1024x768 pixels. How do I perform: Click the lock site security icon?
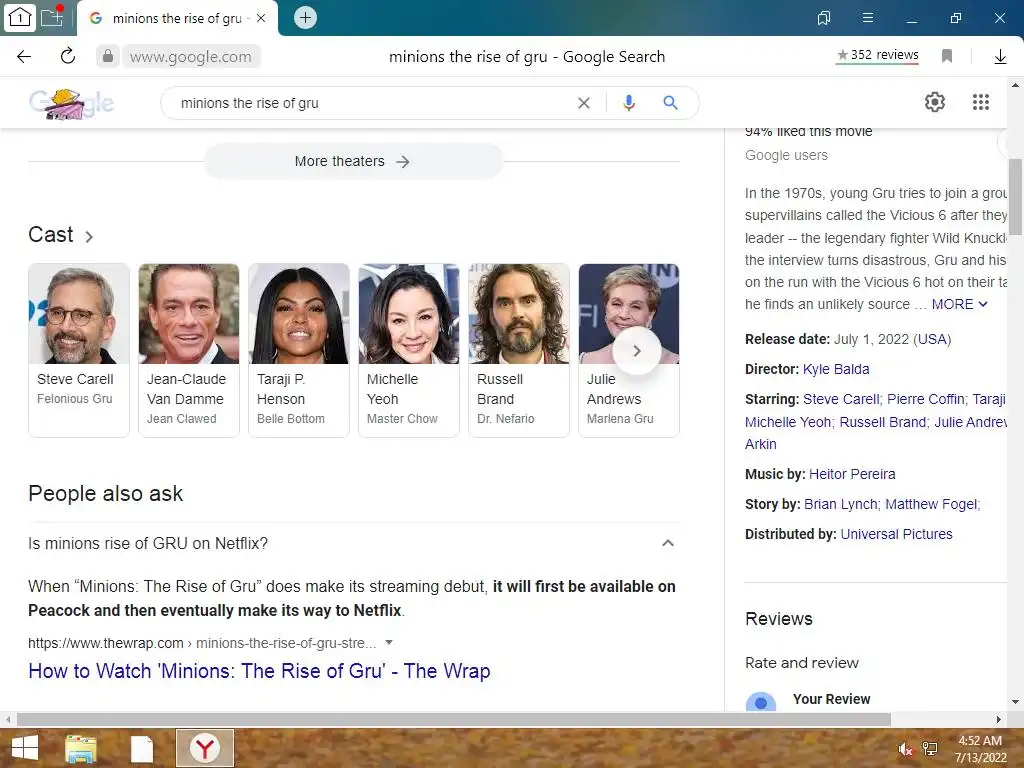tap(108, 56)
